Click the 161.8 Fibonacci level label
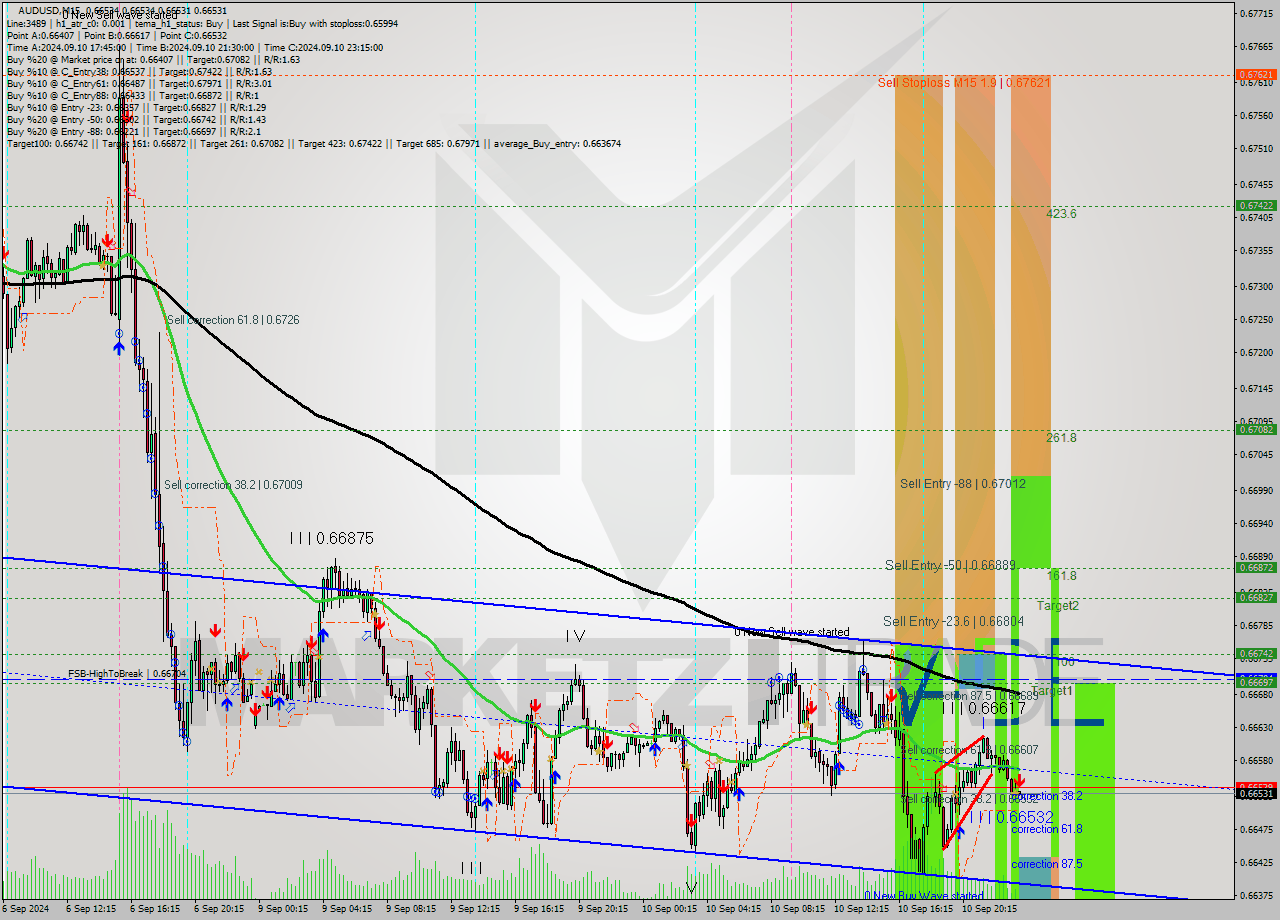1280x920 pixels. point(1061,576)
